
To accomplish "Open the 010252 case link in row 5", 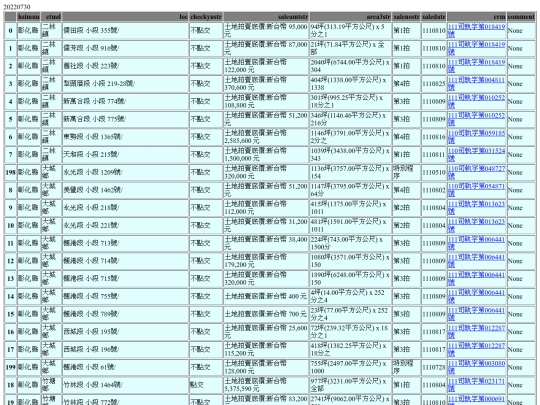I will (x=476, y=119).
